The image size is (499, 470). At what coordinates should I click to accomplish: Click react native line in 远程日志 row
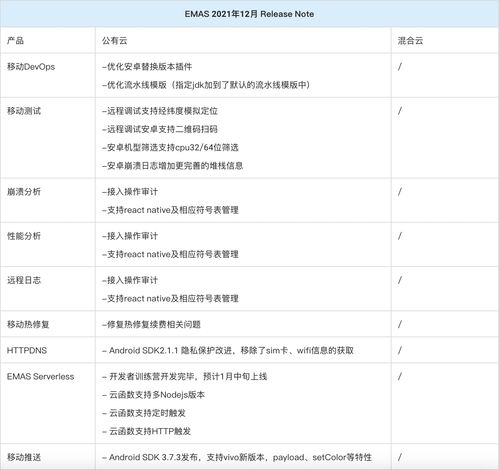tap(170, 299)
